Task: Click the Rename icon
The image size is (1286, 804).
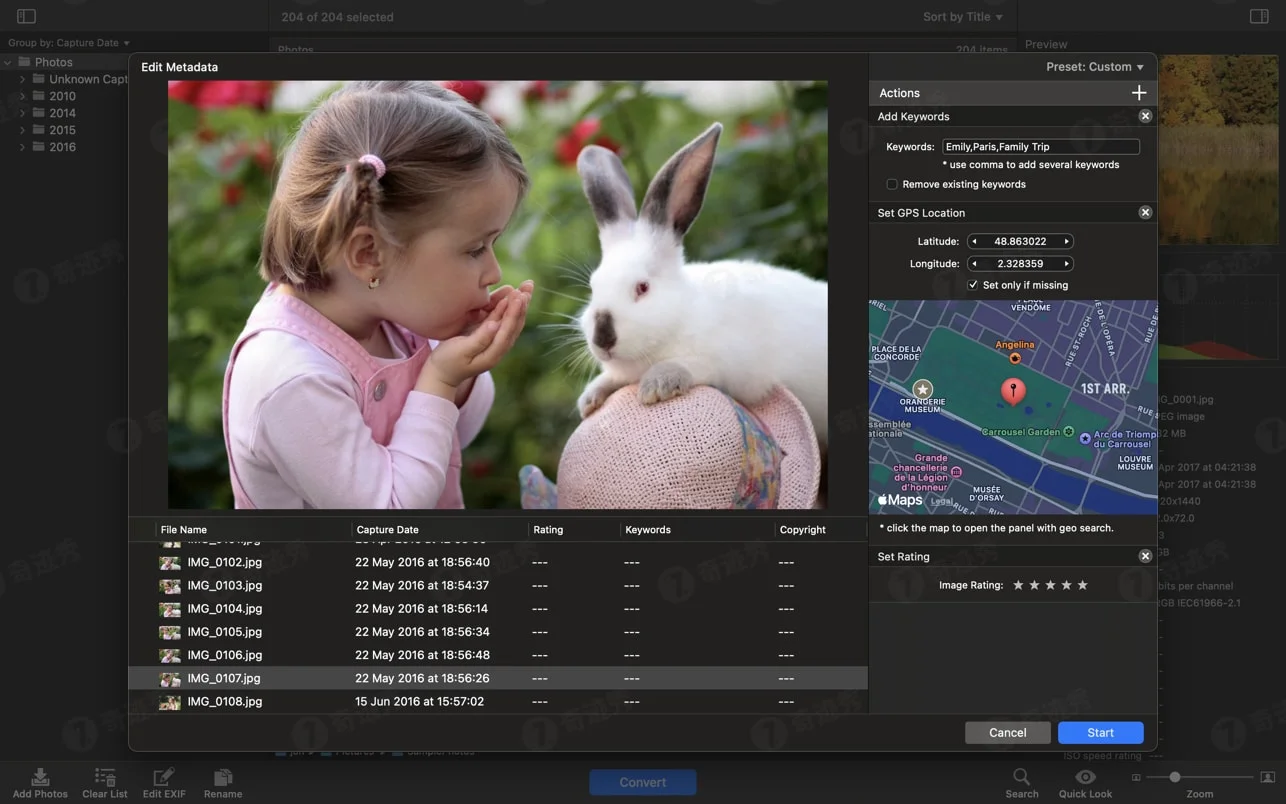Action: tap(222, 775)
